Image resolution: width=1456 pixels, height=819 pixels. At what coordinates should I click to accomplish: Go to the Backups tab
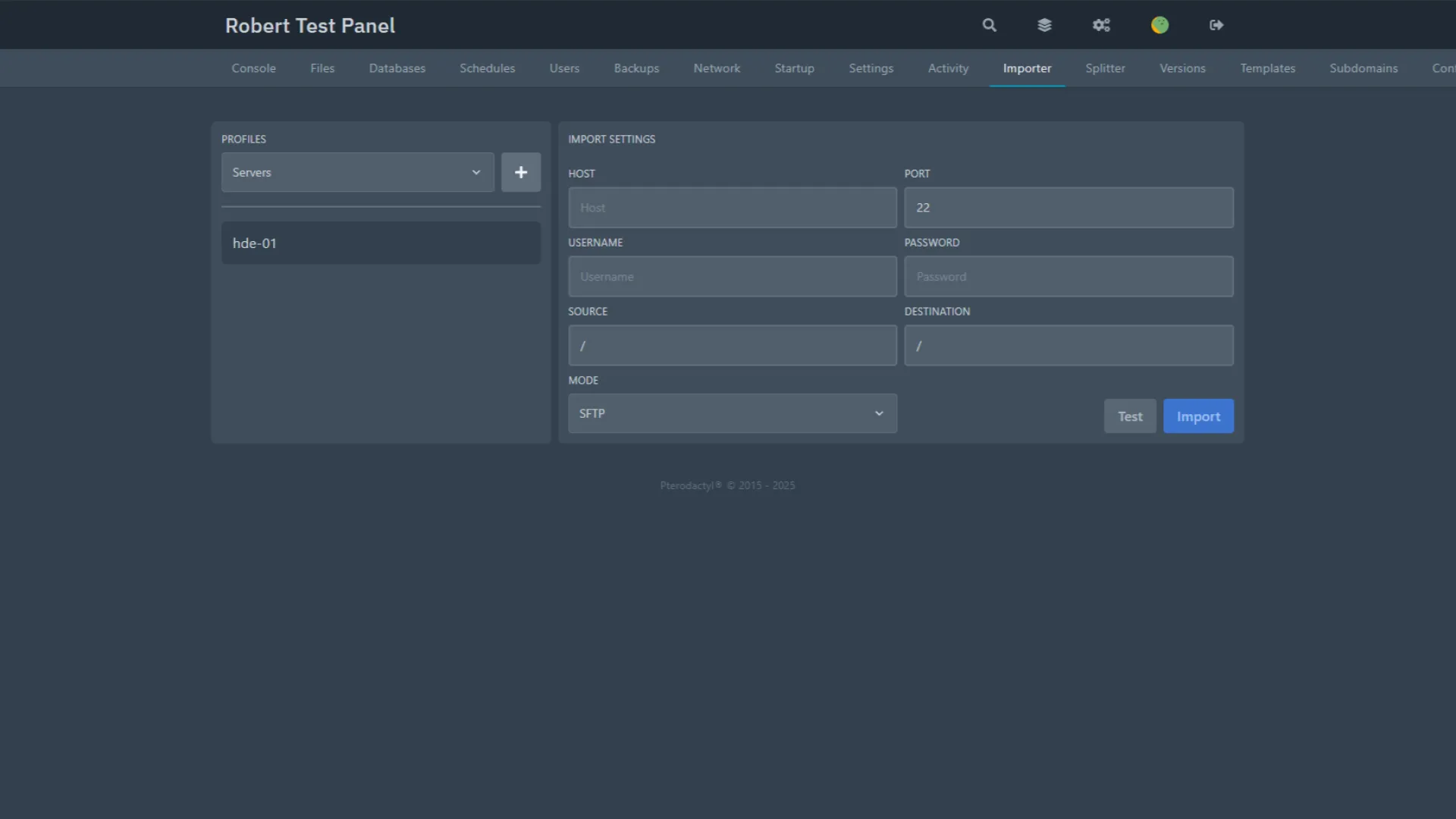coord(636,68)
